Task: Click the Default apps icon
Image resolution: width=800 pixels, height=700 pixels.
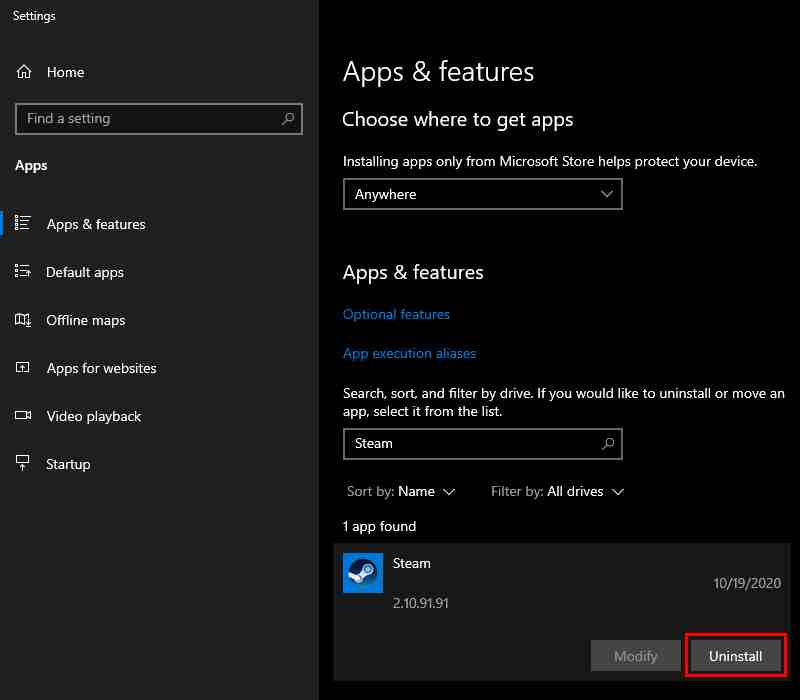Action: [22, 271]
